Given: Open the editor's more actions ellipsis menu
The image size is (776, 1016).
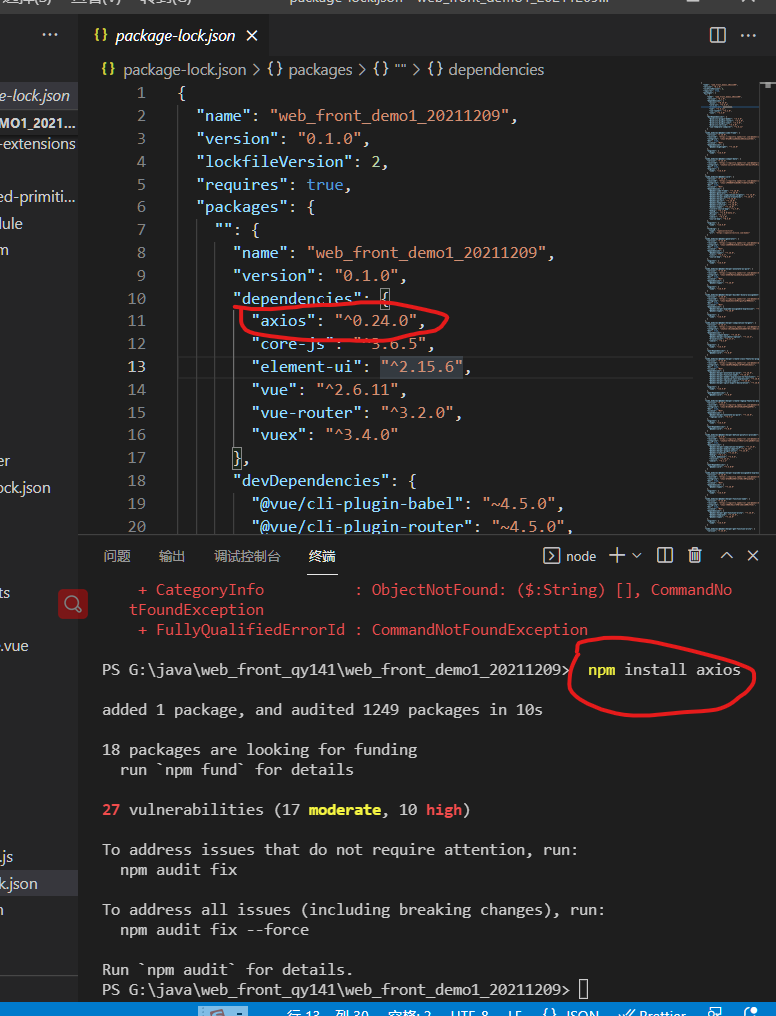Looking at the screenshot, I should [748, 35].
